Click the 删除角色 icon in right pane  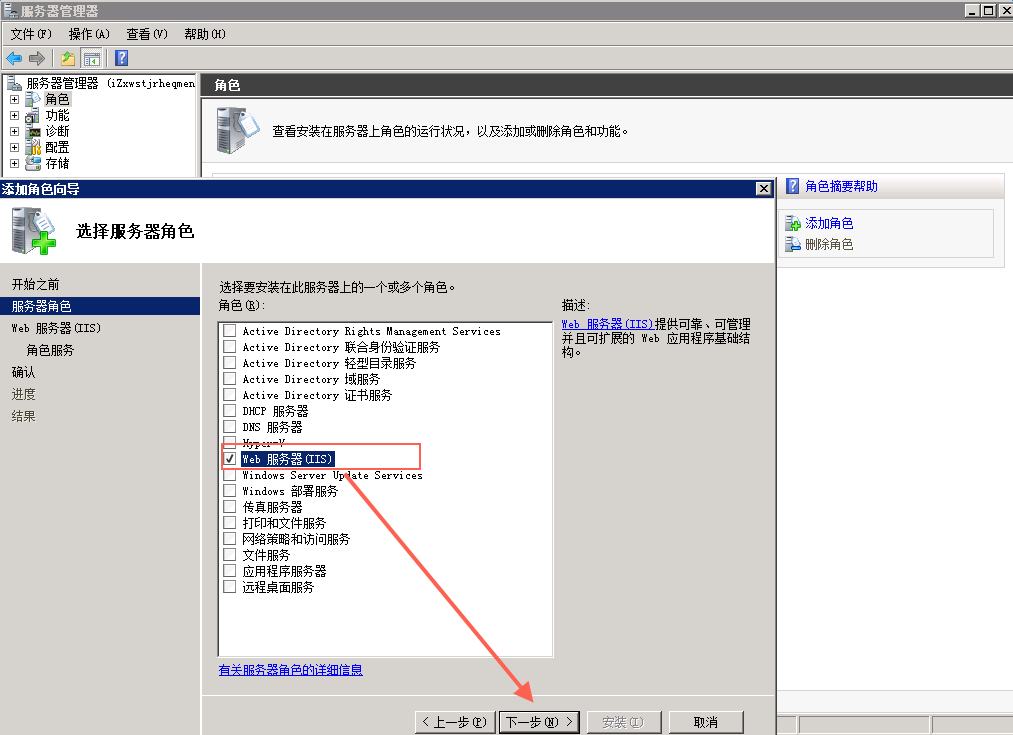point(793,244)
